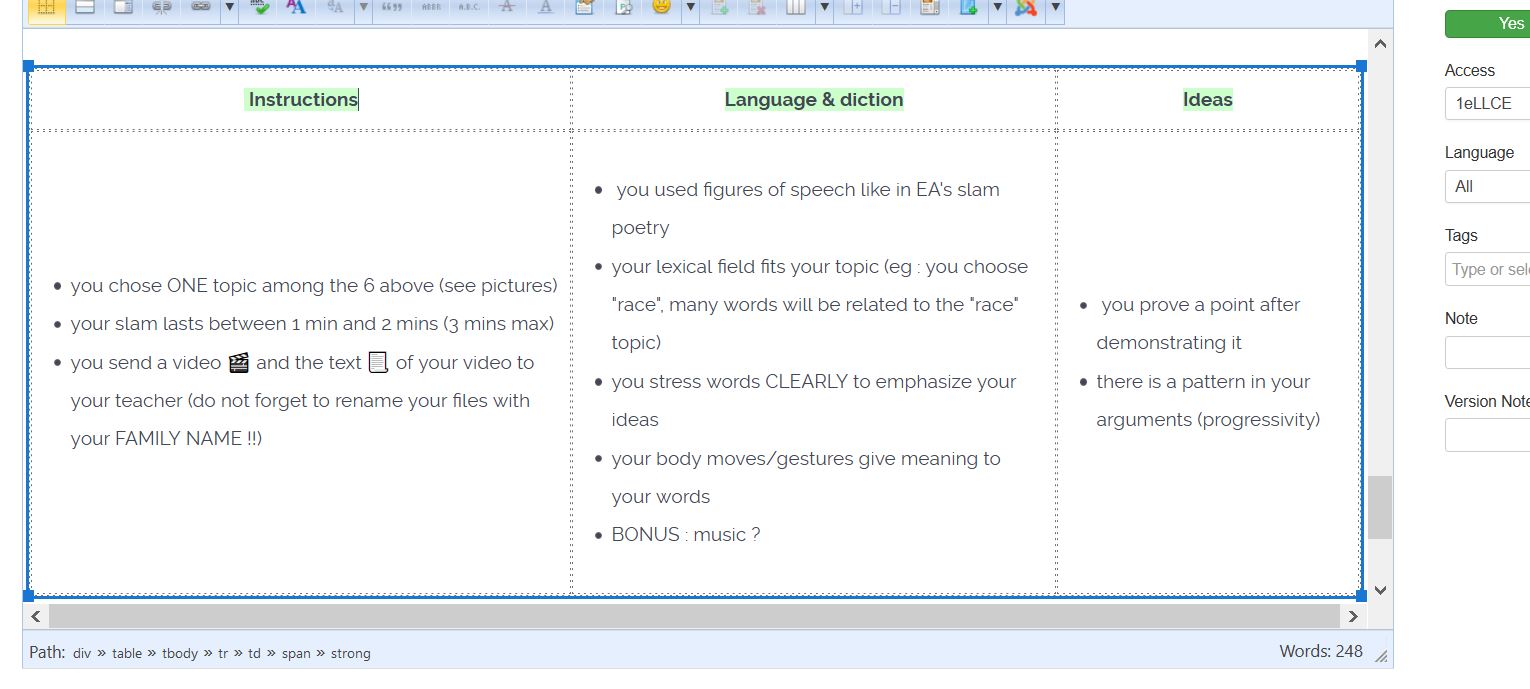Open dropdown arrow right of Joomla icon

(1055, 8)
